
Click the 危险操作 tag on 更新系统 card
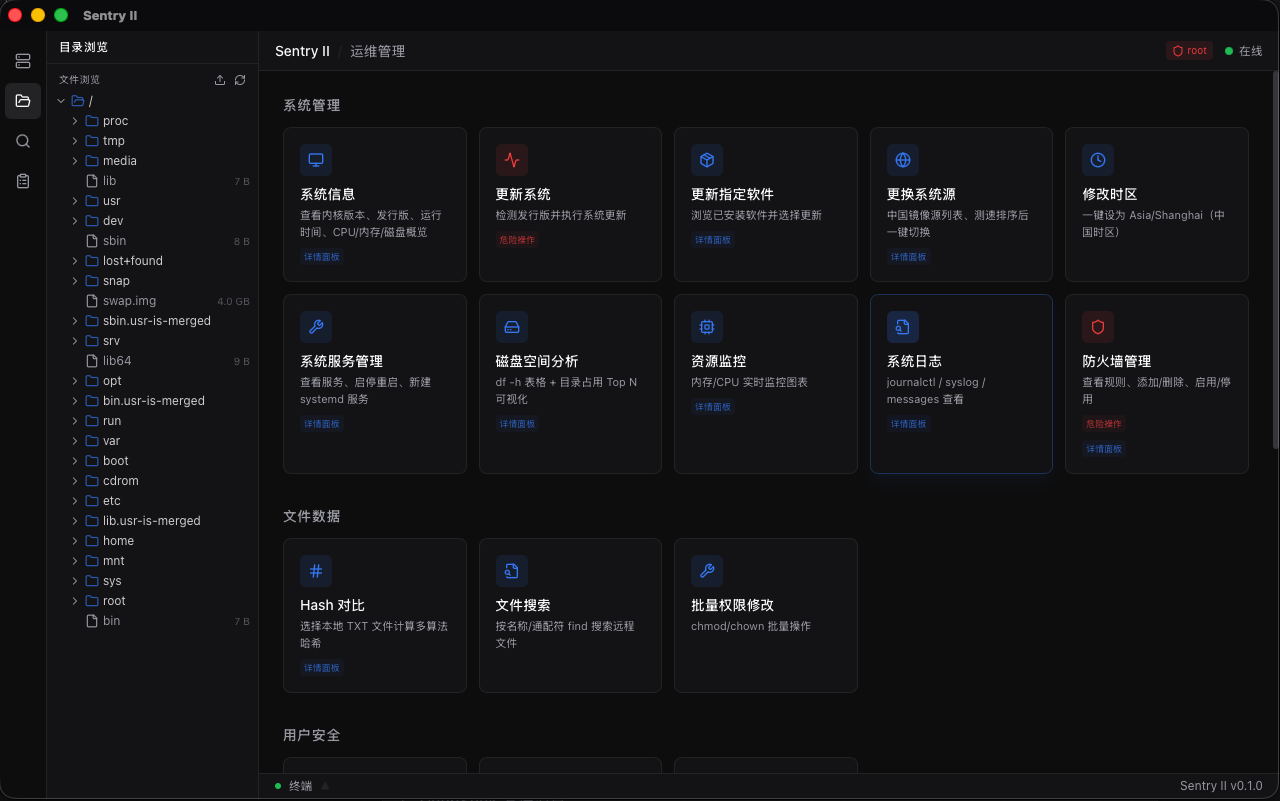click(x=517, y=240)
